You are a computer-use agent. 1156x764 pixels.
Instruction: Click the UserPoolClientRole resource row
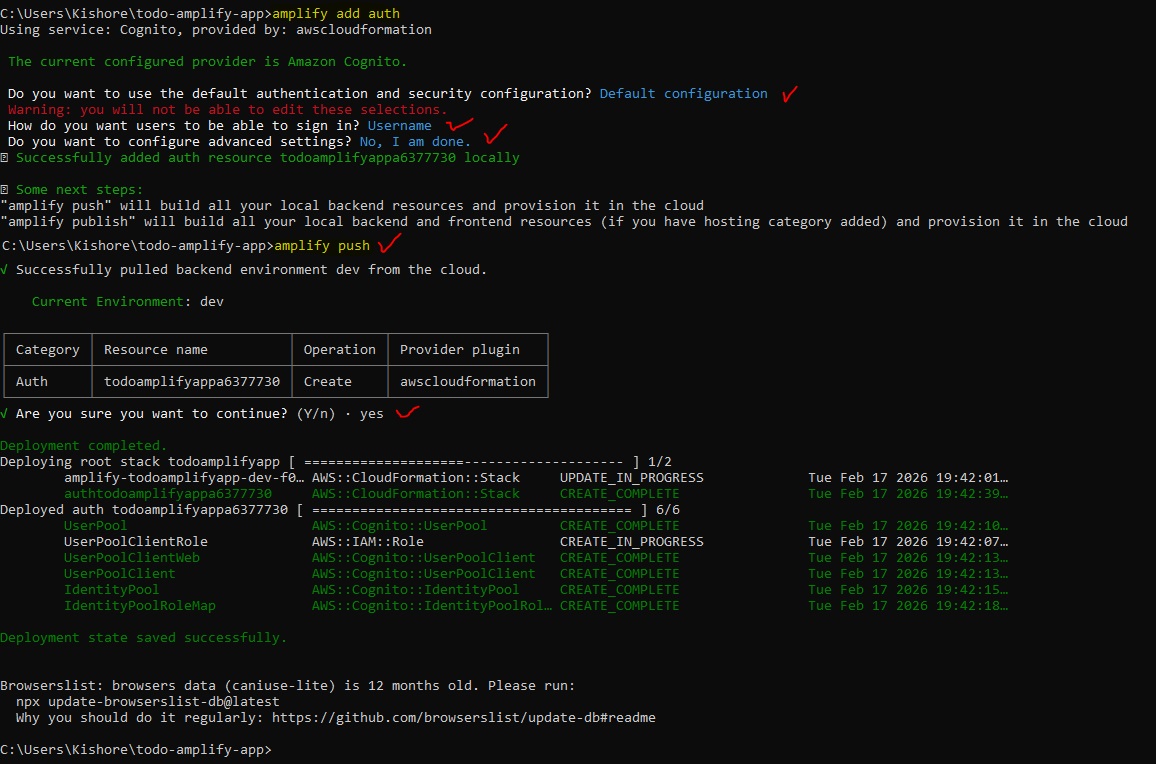point(136,542)
